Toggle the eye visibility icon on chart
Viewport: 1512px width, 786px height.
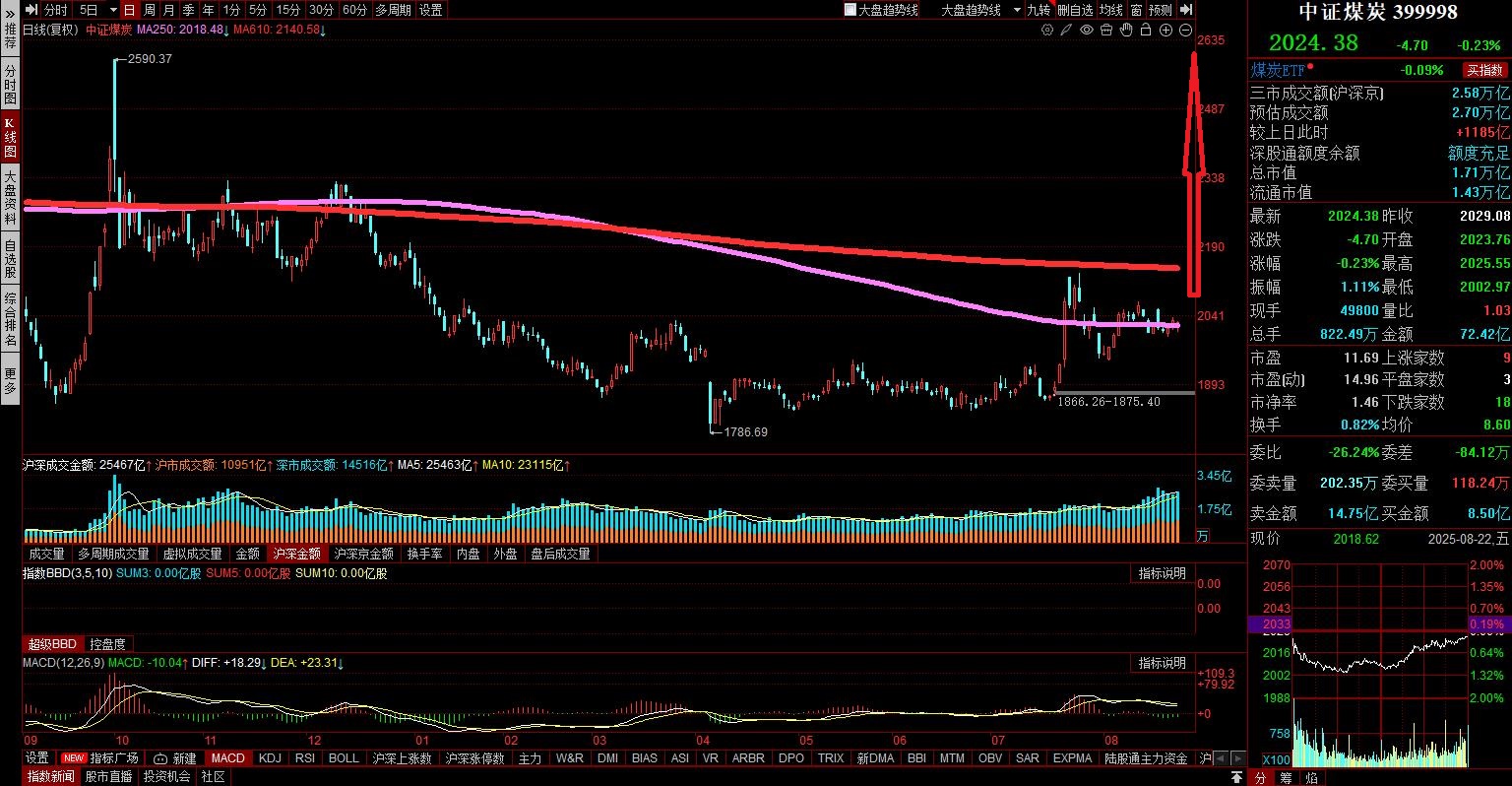pos(1087,31)
